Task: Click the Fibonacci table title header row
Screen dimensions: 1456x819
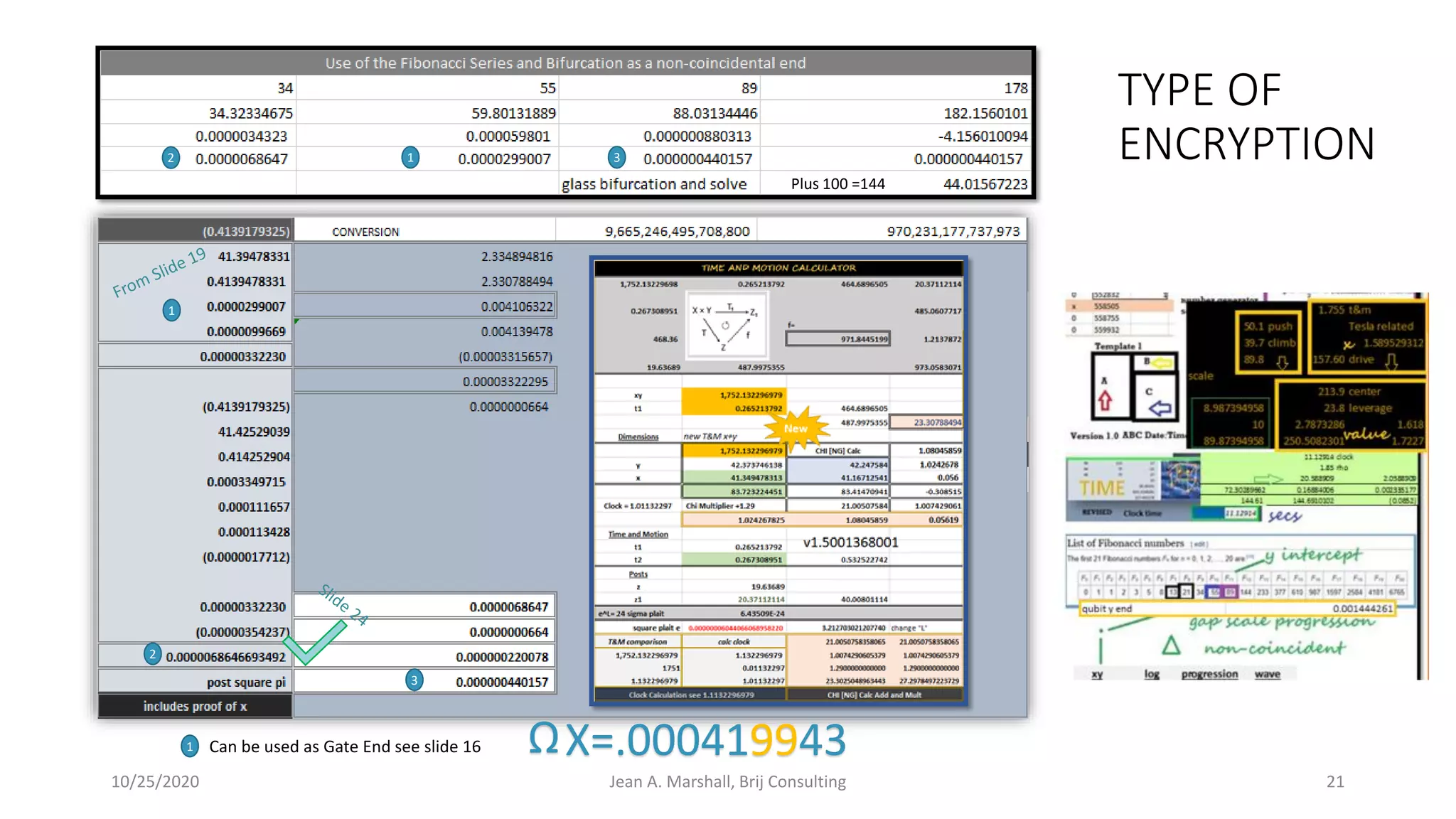Action: 566,63
